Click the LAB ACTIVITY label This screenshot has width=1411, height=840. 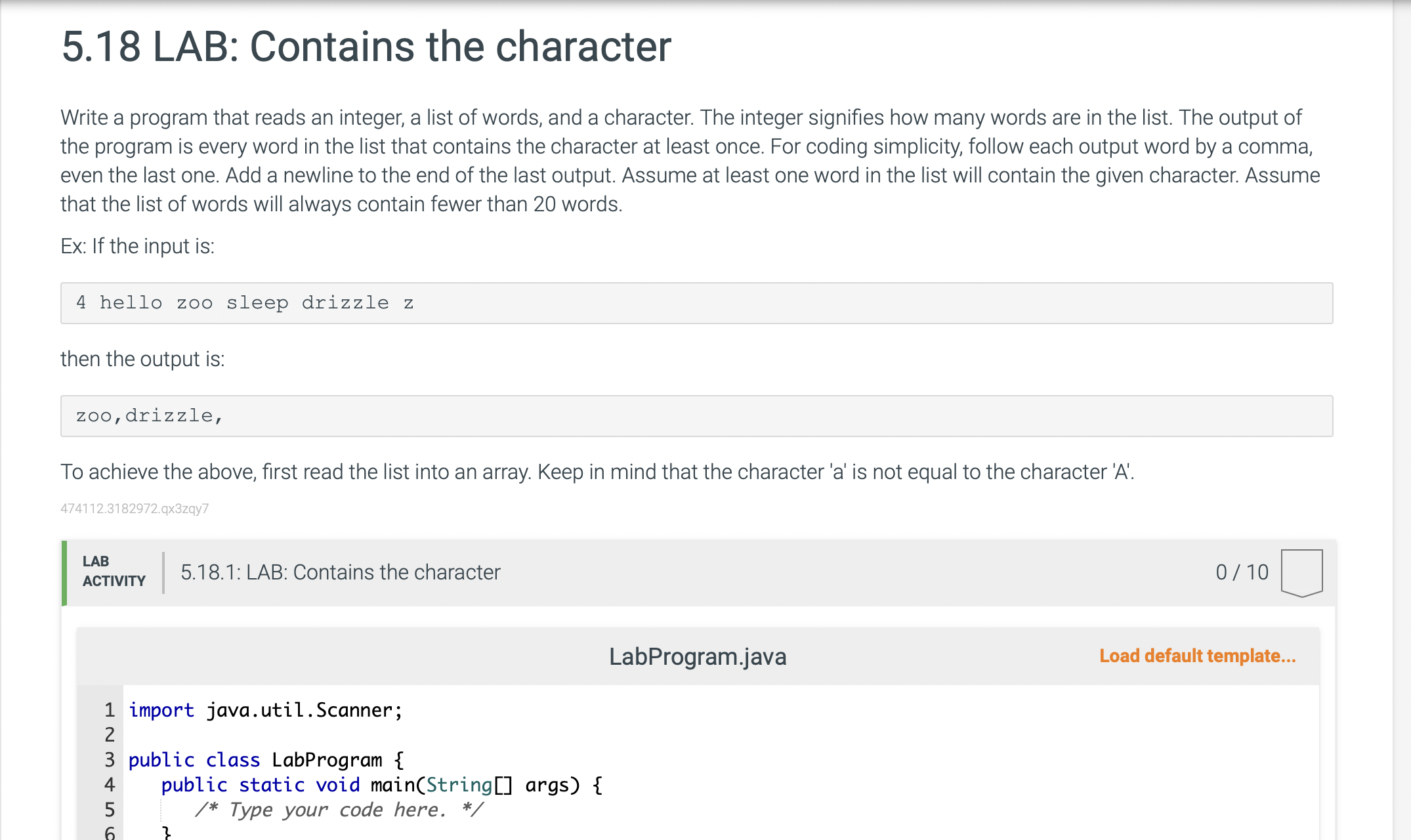pos(114,571)
